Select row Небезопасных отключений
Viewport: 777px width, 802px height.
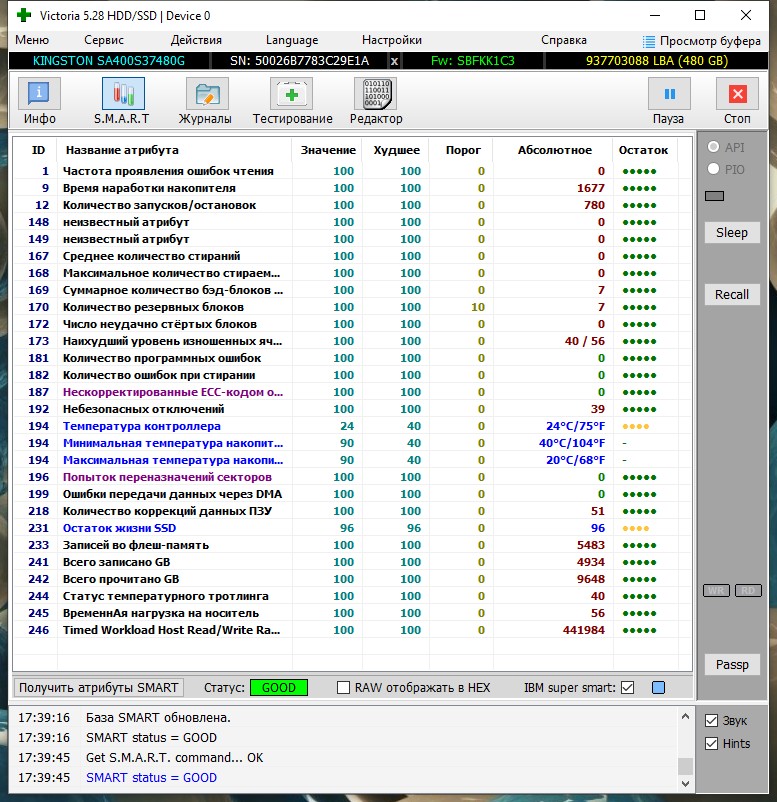(x=352, y=409)
